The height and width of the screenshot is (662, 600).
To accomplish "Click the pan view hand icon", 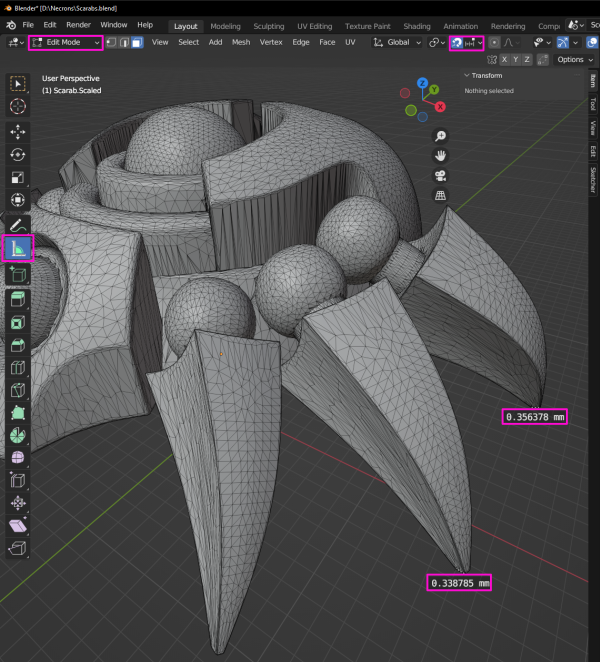I will click(x=440, y=156).
